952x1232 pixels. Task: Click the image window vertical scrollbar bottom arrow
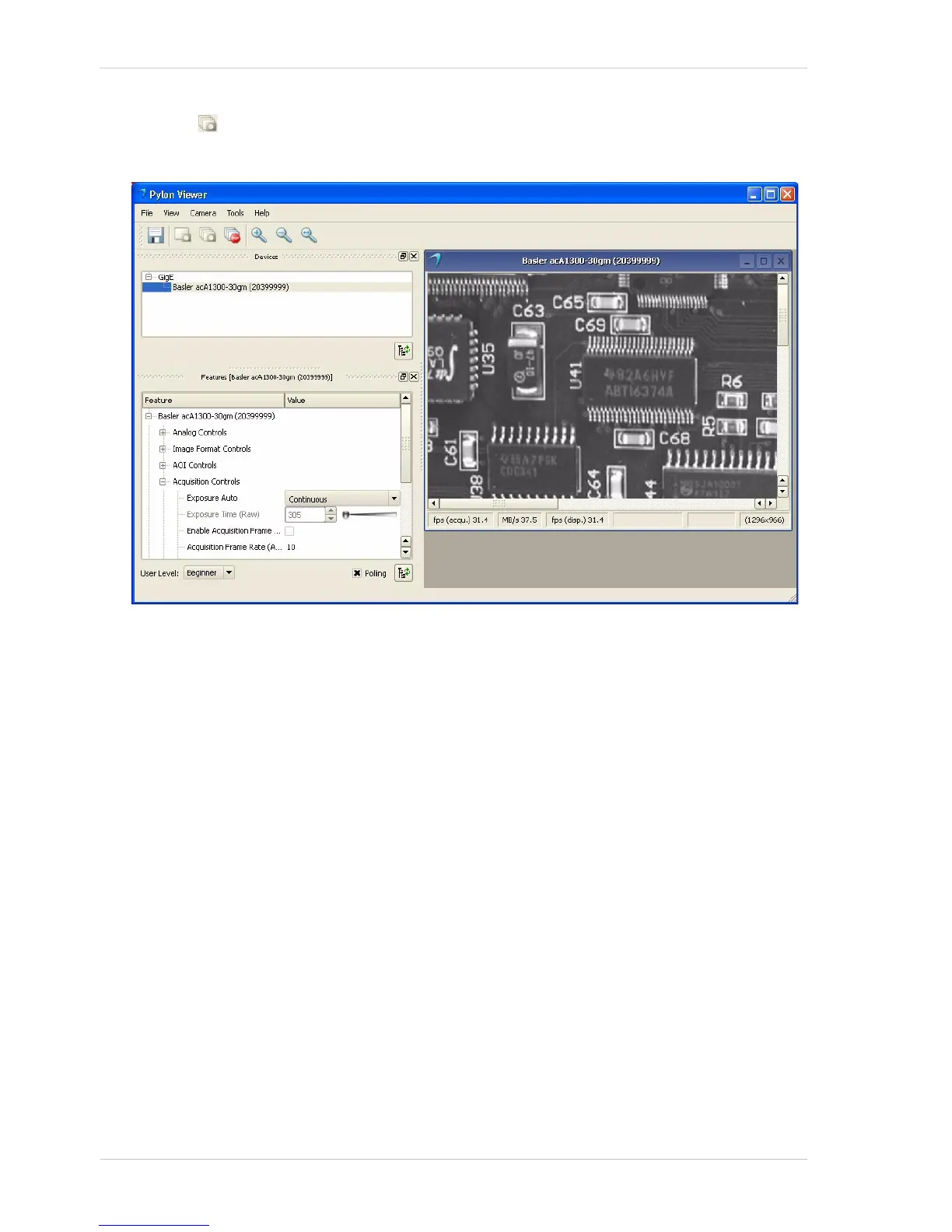pyautogui.click(x=782, y=492)
